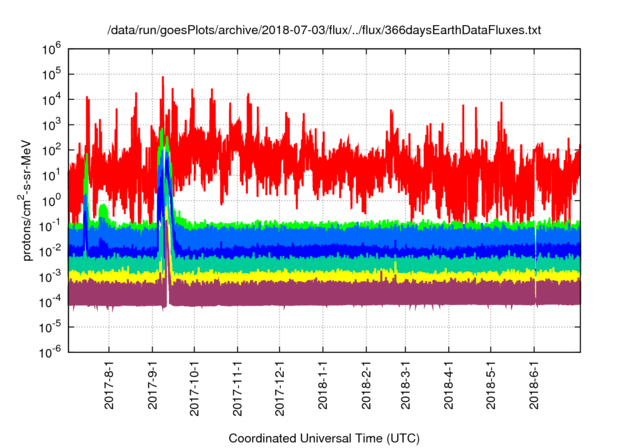Click the white data gap at 2018-6-1

click(x=535, y=261)
